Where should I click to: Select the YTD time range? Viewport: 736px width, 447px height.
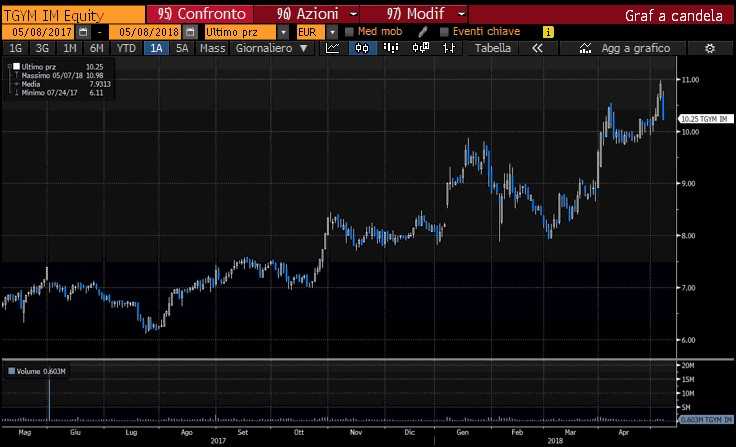click(126, 48)
